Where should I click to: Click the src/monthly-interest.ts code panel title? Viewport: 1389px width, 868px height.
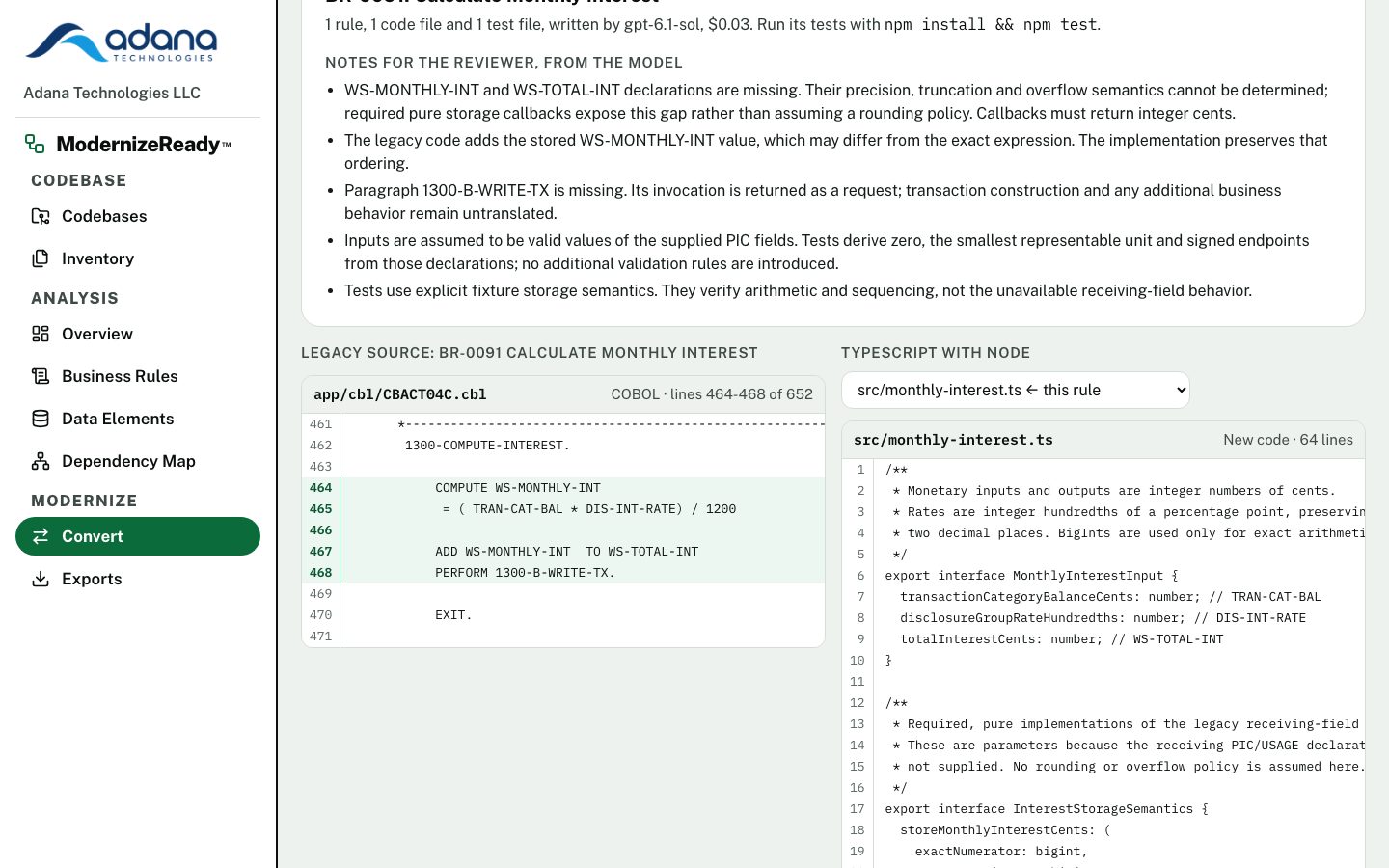pos(953,440)
